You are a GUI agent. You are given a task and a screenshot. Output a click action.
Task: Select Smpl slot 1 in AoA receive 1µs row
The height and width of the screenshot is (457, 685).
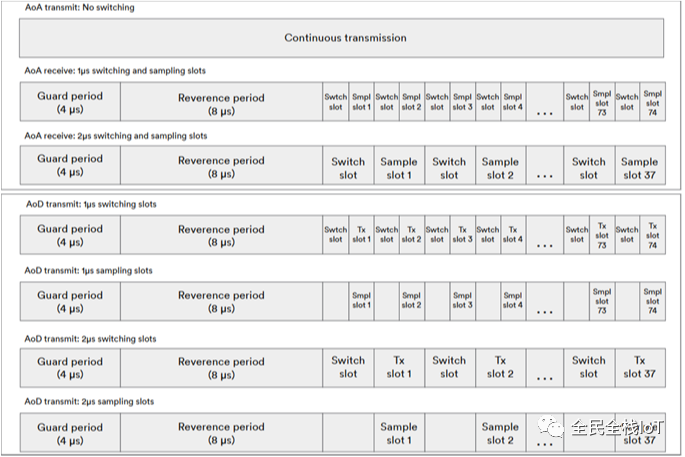[361, 102]
